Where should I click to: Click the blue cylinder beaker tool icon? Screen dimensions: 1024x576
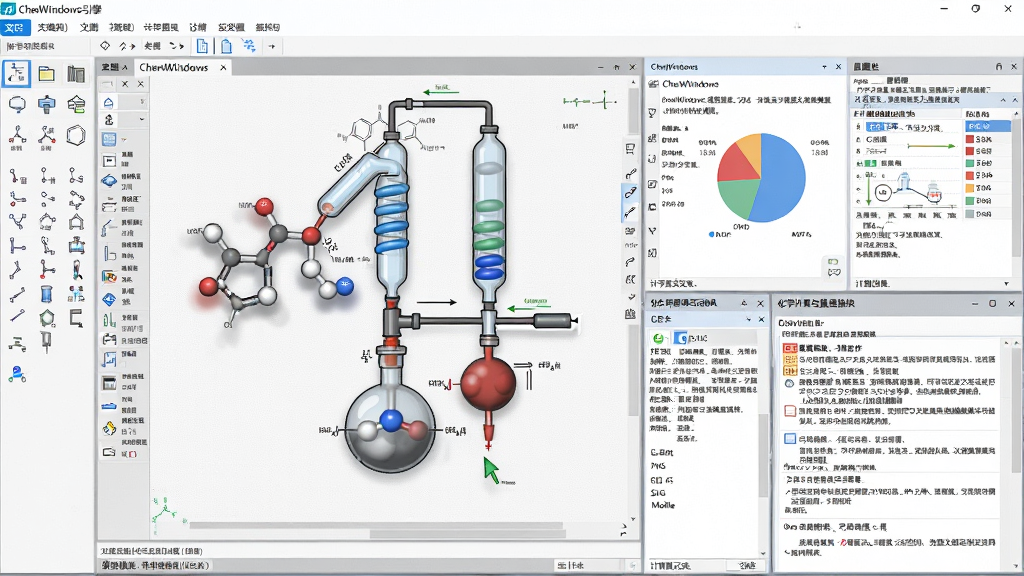tap(46, 294)
